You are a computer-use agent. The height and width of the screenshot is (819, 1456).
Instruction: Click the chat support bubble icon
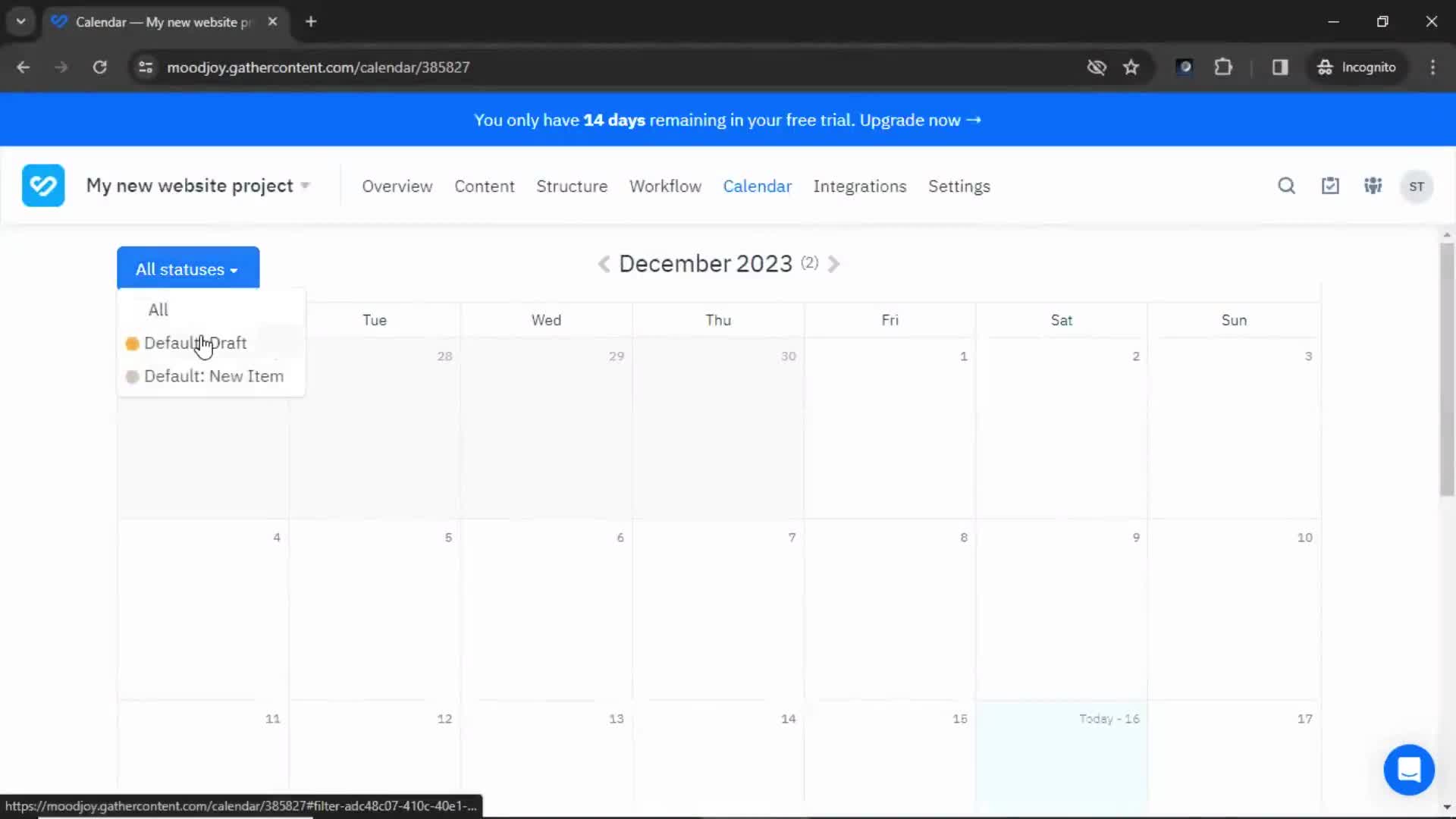tap(1408, 768)
